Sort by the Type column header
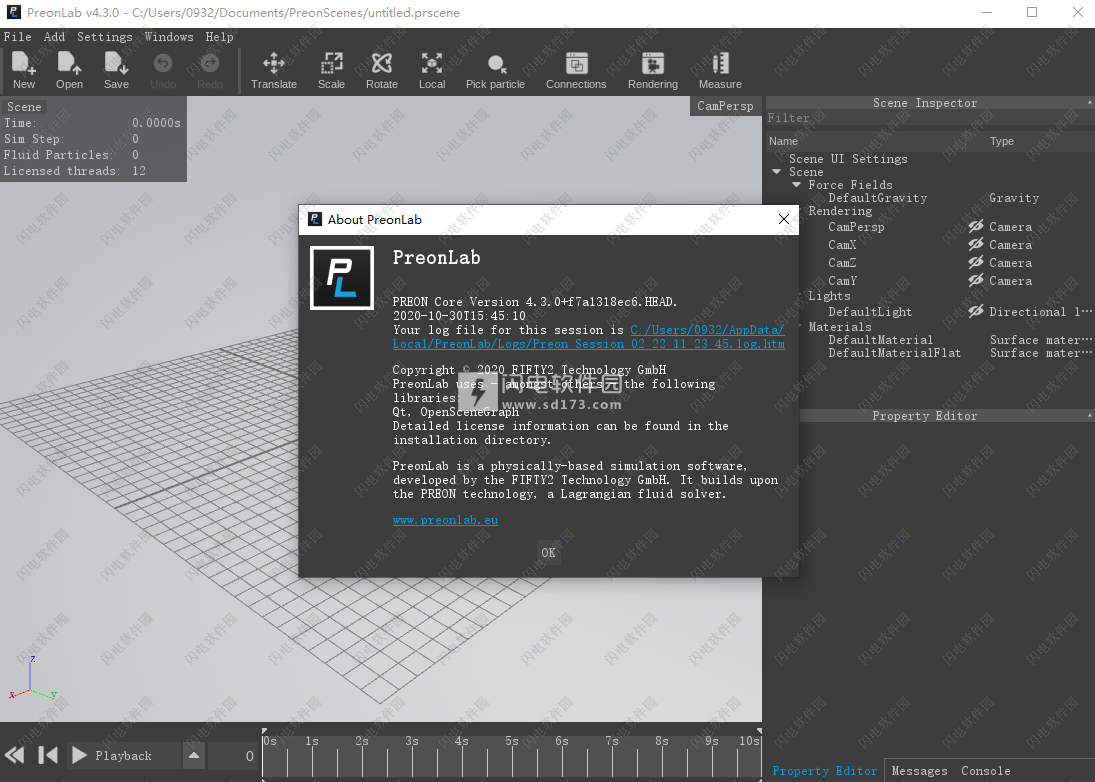The image size is (1095, 782). pyautogui.click(x=1001, y=141)
